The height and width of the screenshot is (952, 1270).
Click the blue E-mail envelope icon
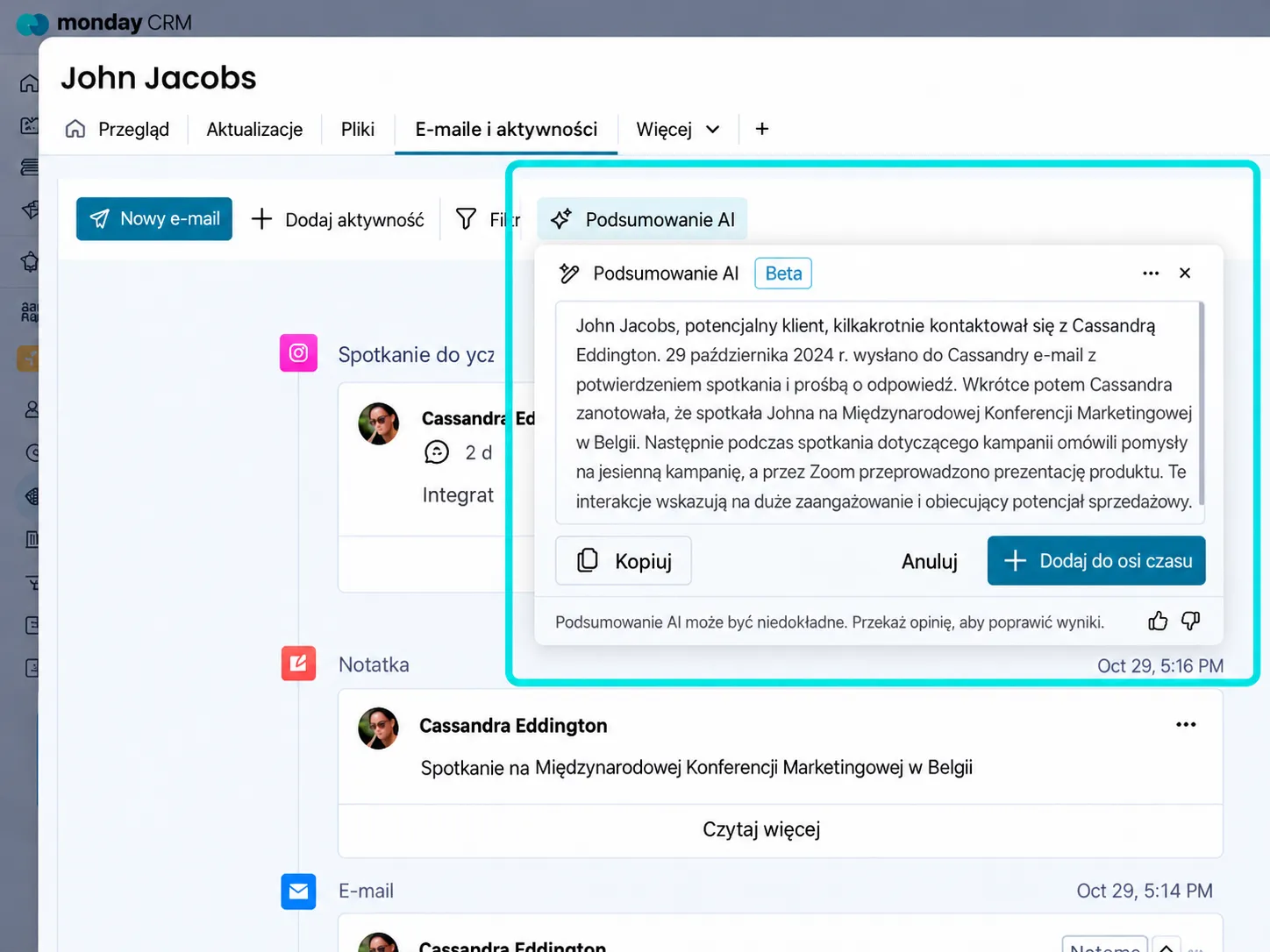click(x=298, y=892)
